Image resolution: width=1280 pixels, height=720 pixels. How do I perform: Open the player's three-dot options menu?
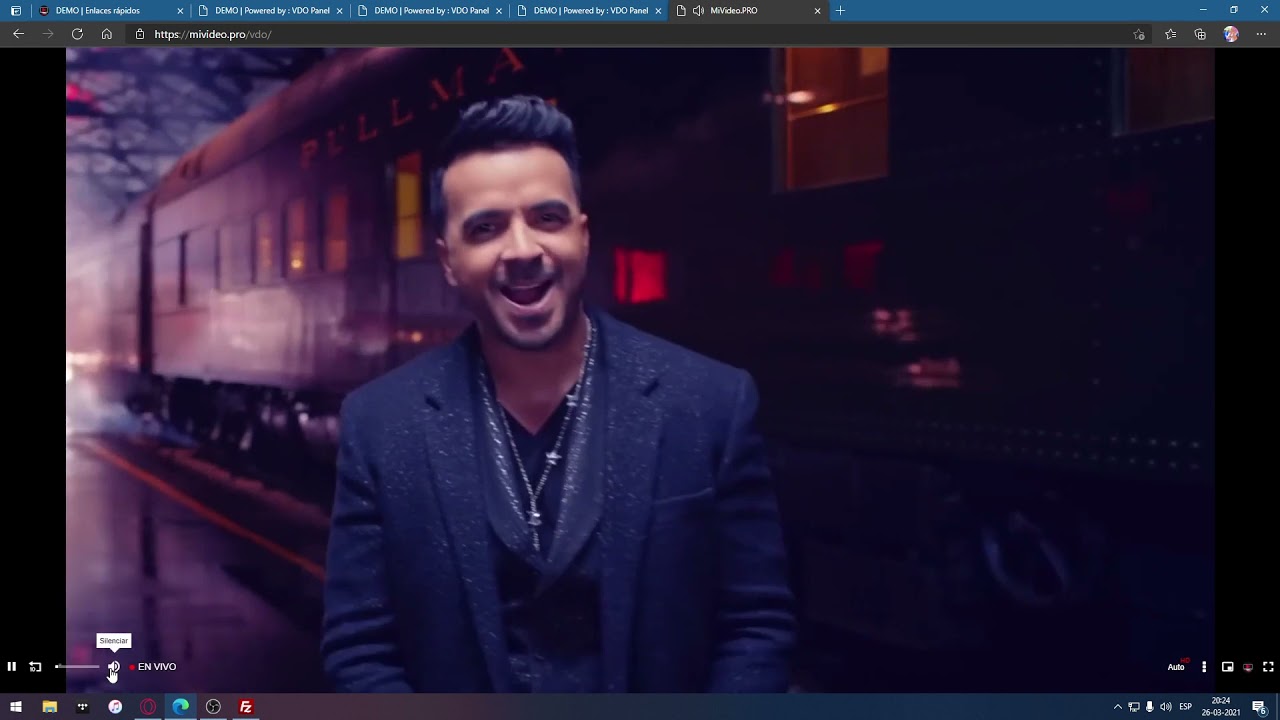coord(1204,667)
